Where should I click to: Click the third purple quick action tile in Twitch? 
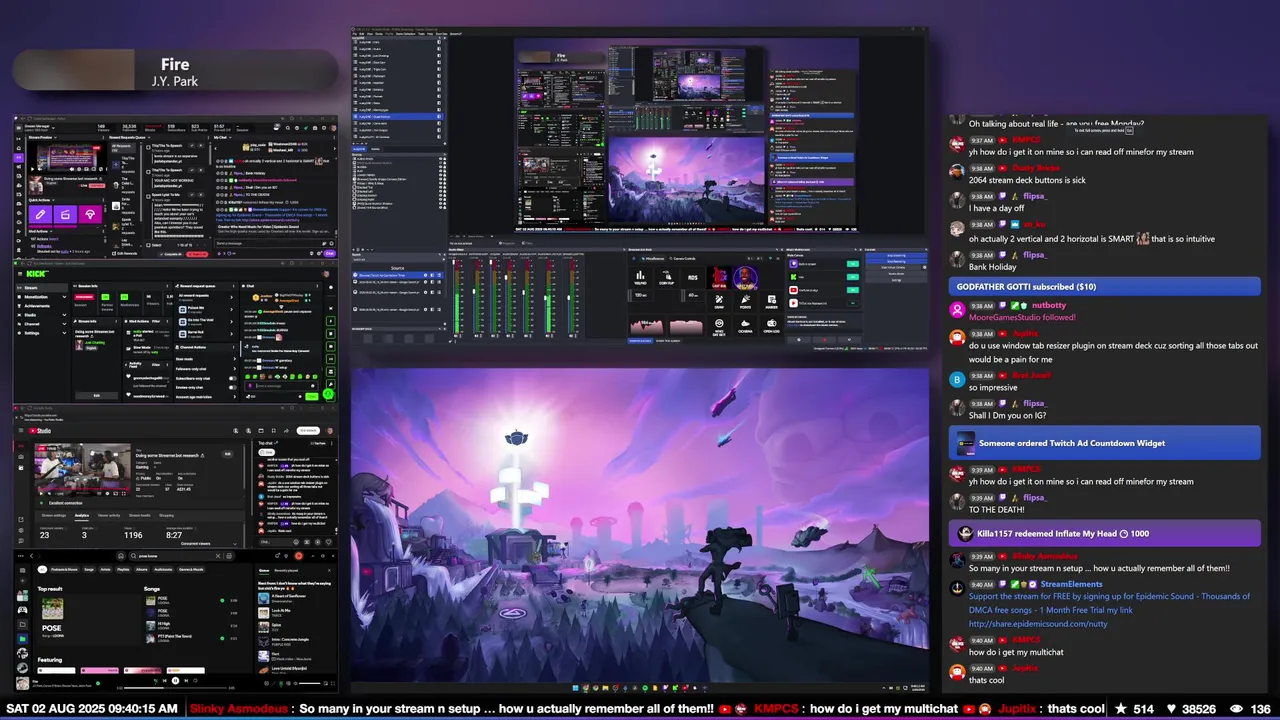90,214
